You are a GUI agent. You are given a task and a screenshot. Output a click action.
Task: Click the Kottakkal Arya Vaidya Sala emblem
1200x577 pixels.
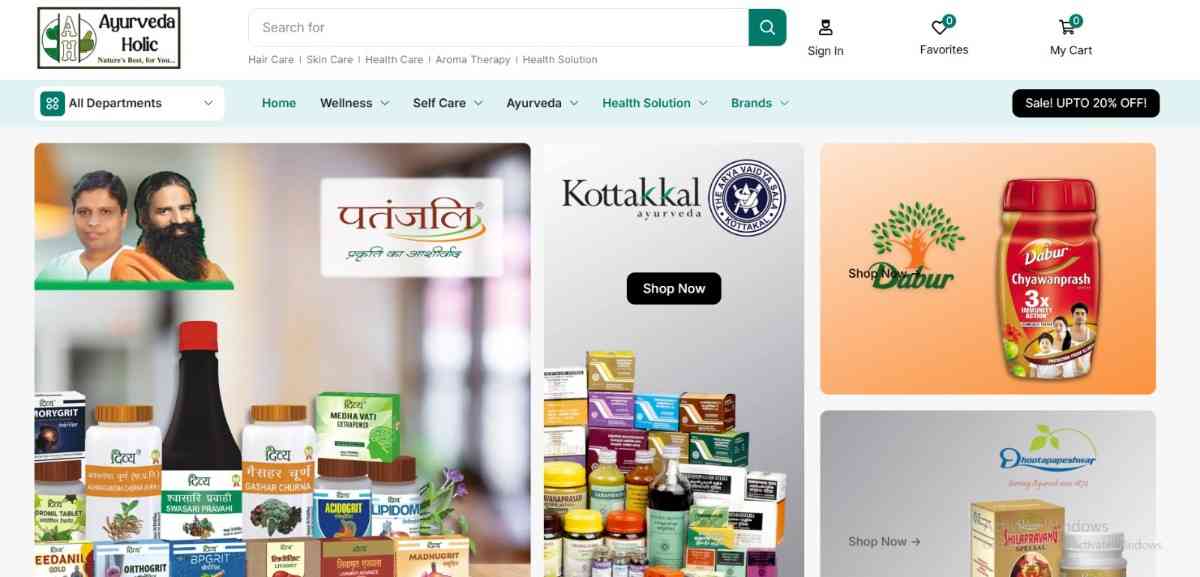tap(747, 198)
